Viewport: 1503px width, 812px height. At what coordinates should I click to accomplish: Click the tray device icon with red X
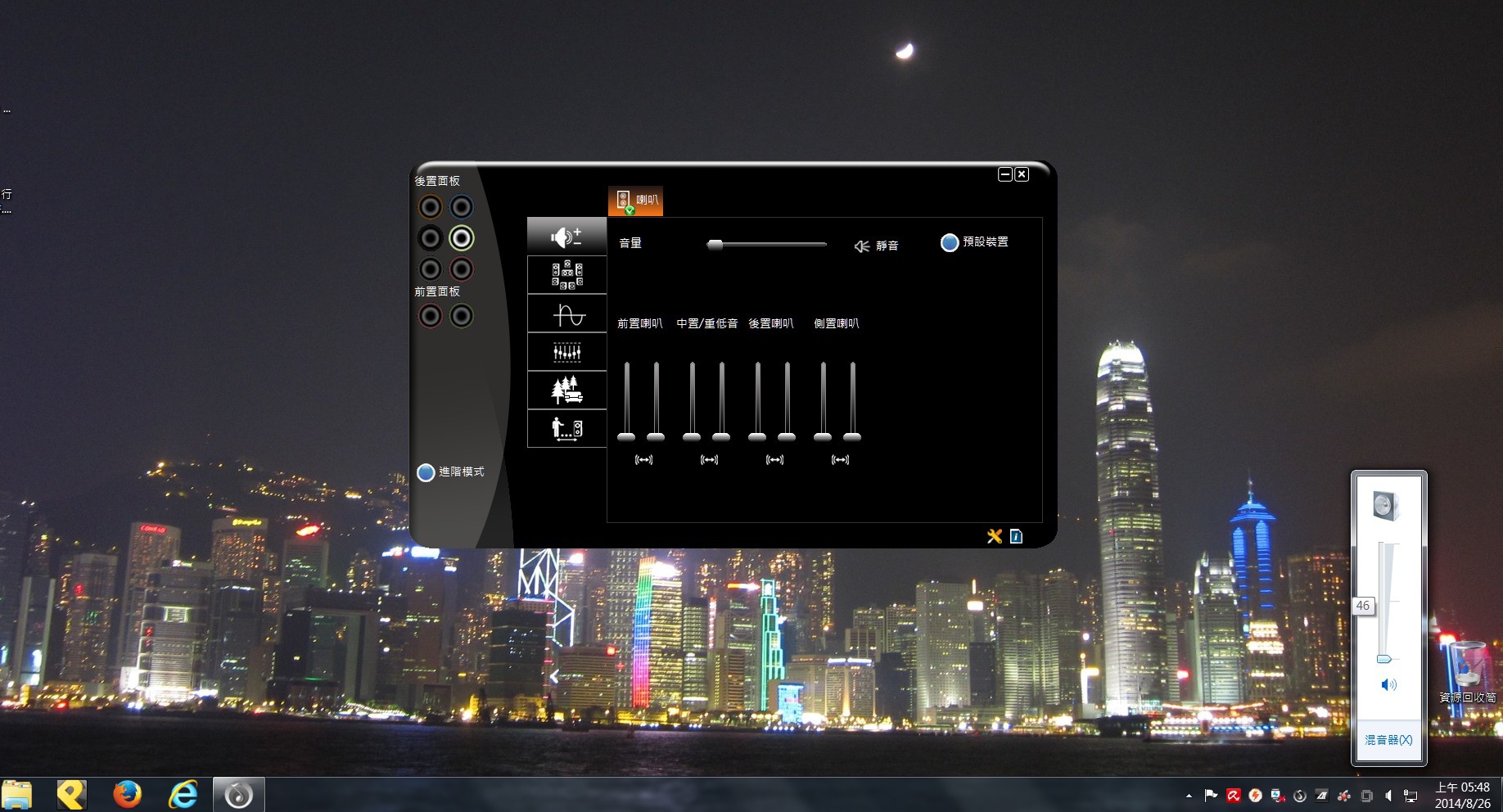1277,796
